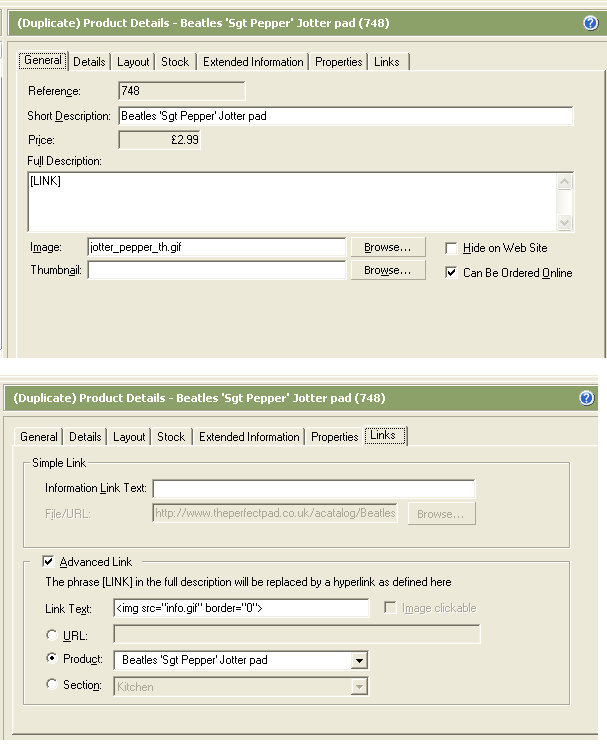The image size is (607, 744).
Task: Click Browse button next to Image field
Action: tap(387, 247)
